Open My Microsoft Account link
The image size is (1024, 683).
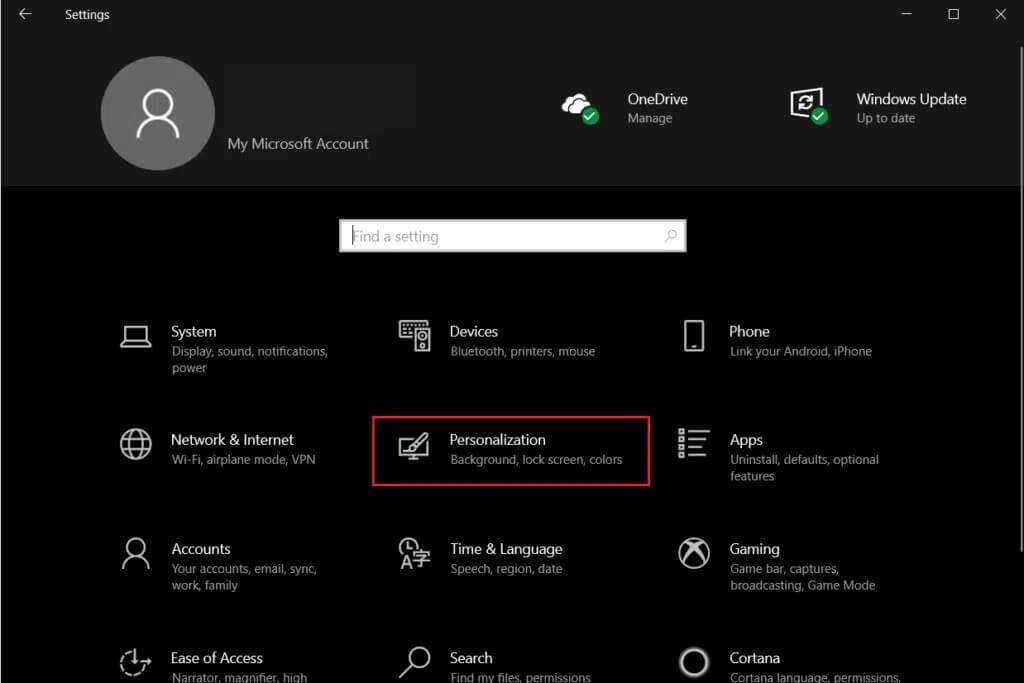tap(298, 144)
